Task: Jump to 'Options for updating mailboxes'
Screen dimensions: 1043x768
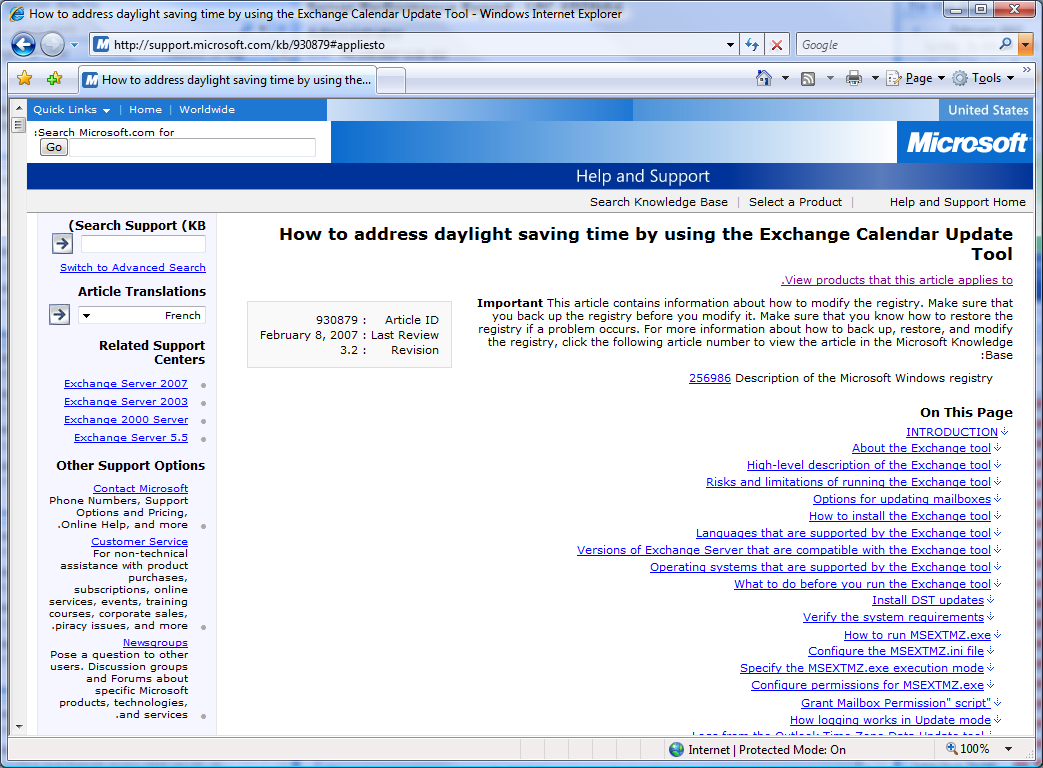Action: point(902,499)
